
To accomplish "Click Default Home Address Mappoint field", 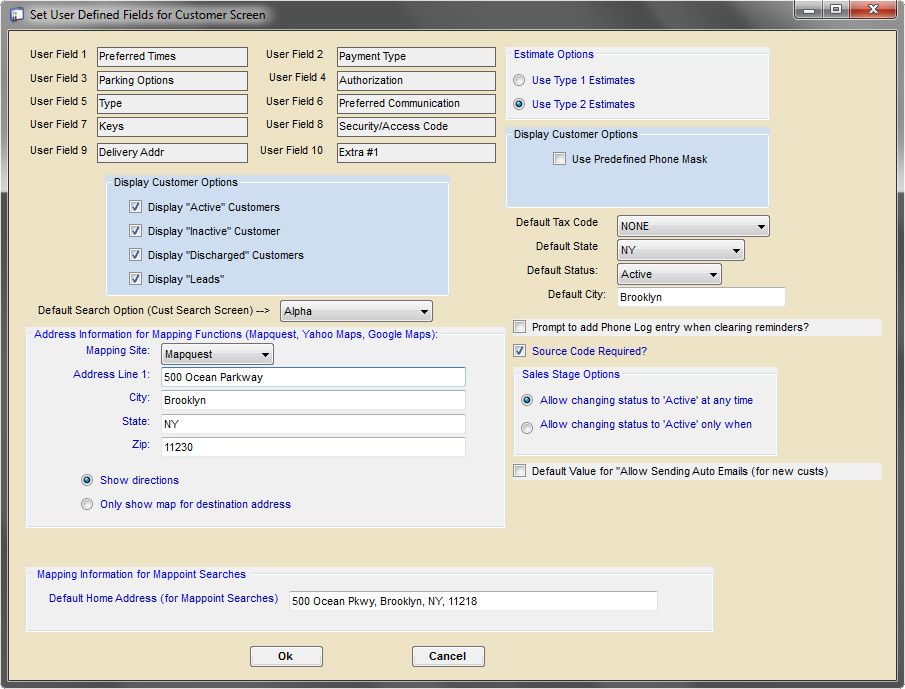I will [473, 601].
